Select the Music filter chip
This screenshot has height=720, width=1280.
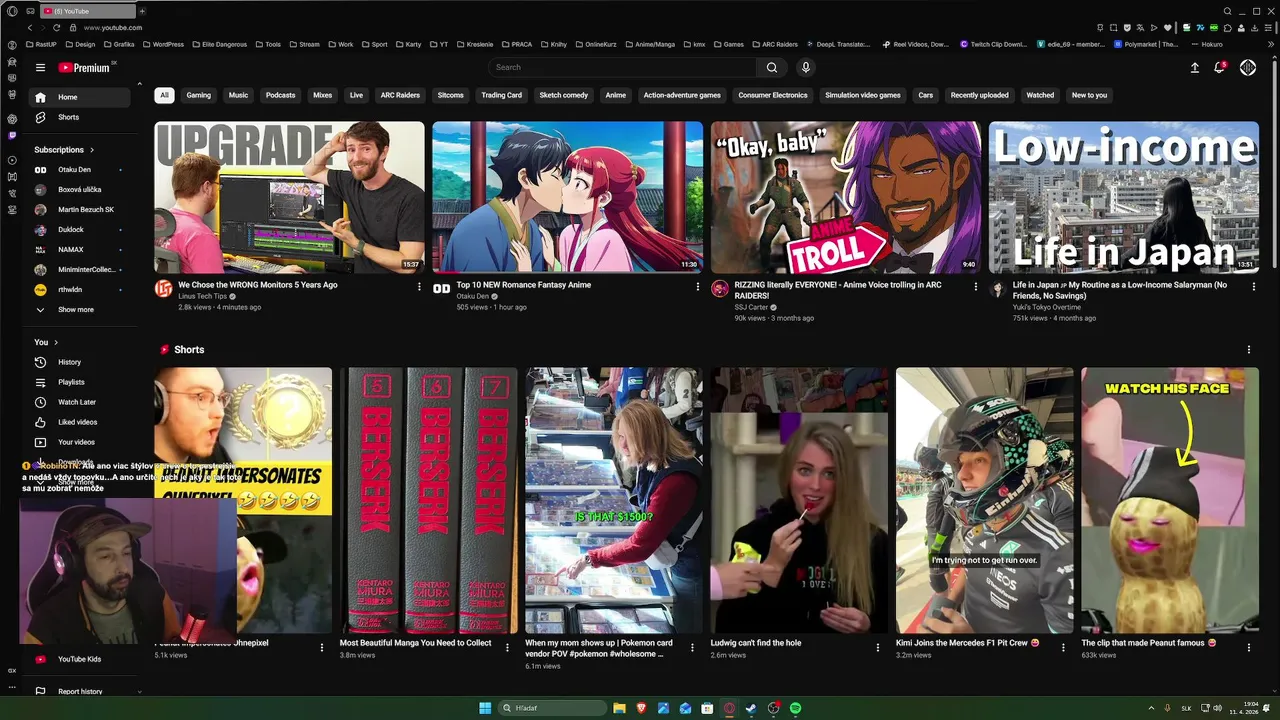point(238,95)
